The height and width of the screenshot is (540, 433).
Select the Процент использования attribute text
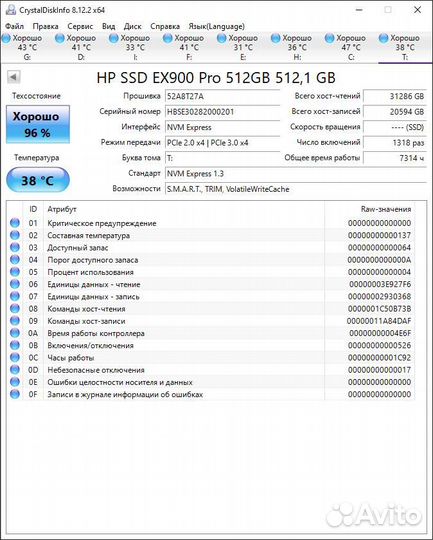click(x=90, y=272)
